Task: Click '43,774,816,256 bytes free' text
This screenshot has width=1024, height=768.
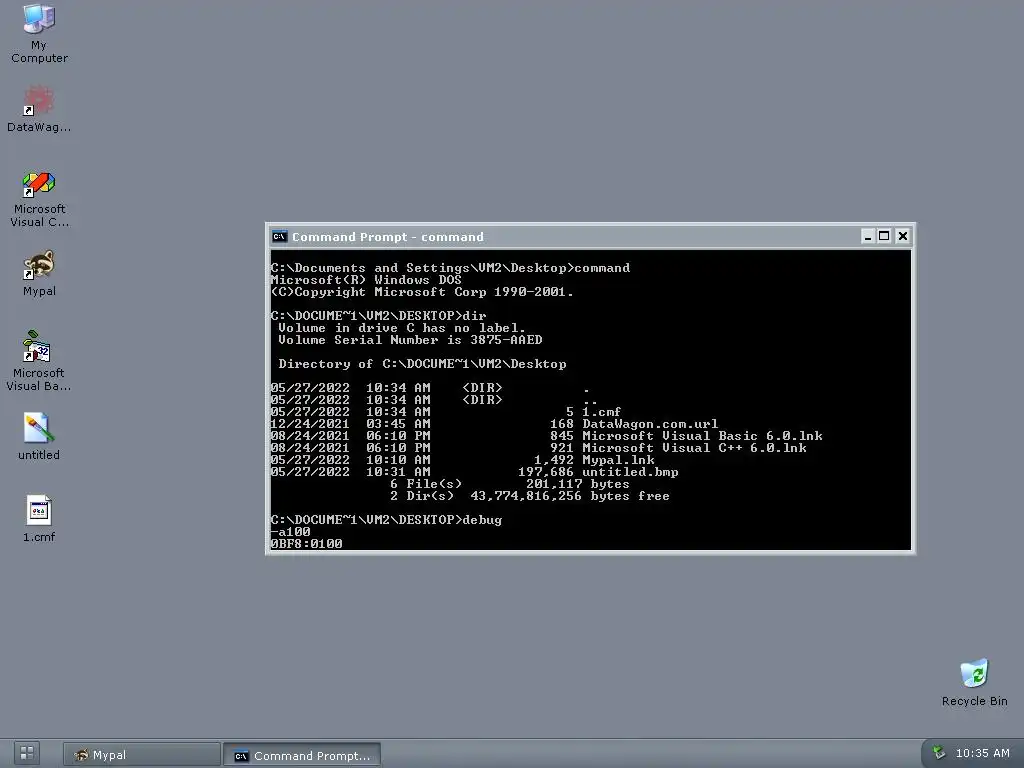Action: pyautogui.click(x=569, y=496)
